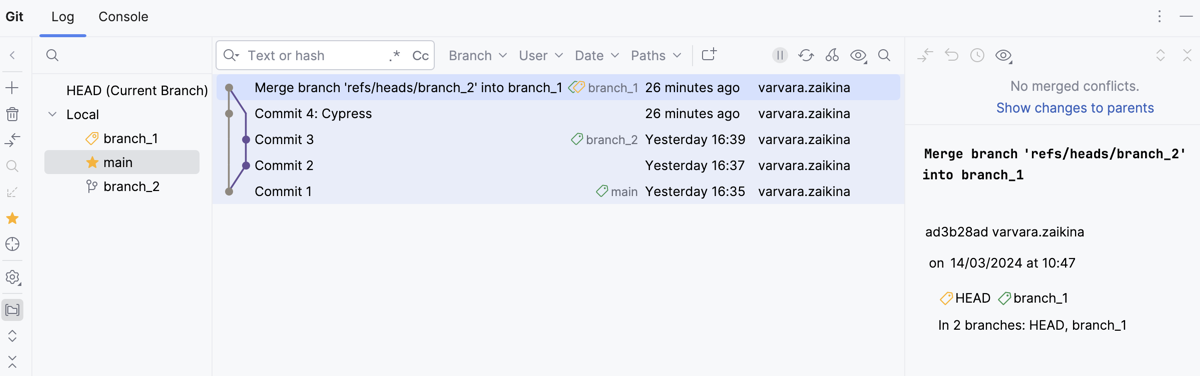Open the User filter dropdown
Image resolution: width=1200 pixels, height=376 pixels.
pos(541,56)
